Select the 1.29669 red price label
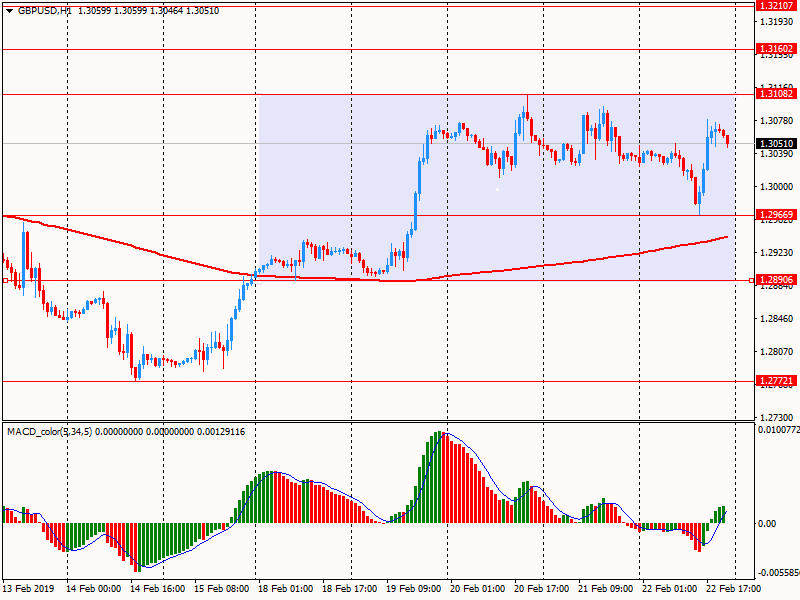Image resolution: width=800 pixels, height=600 pixels. 776,215
